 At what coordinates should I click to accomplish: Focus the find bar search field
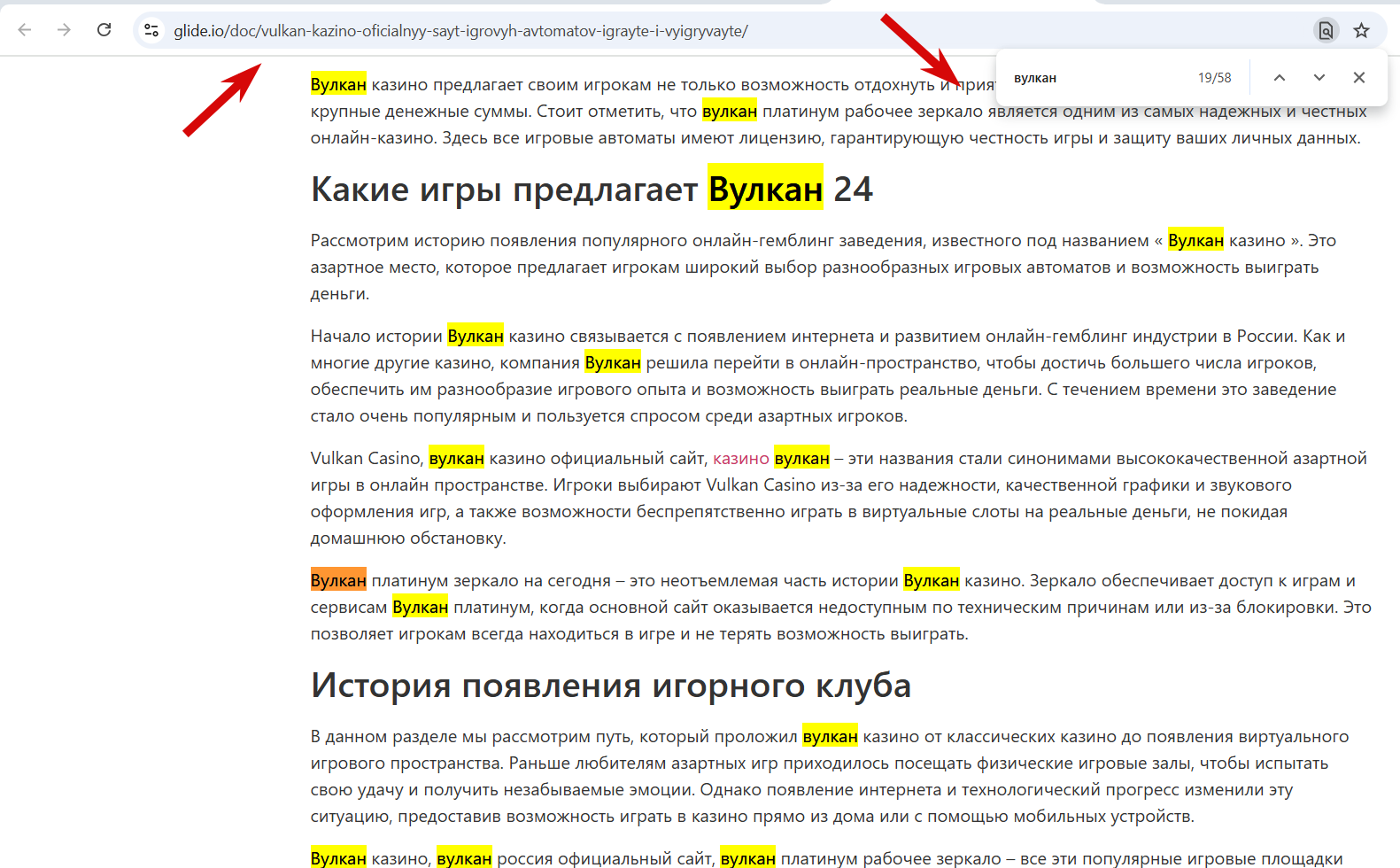(x=1098, y=78)
